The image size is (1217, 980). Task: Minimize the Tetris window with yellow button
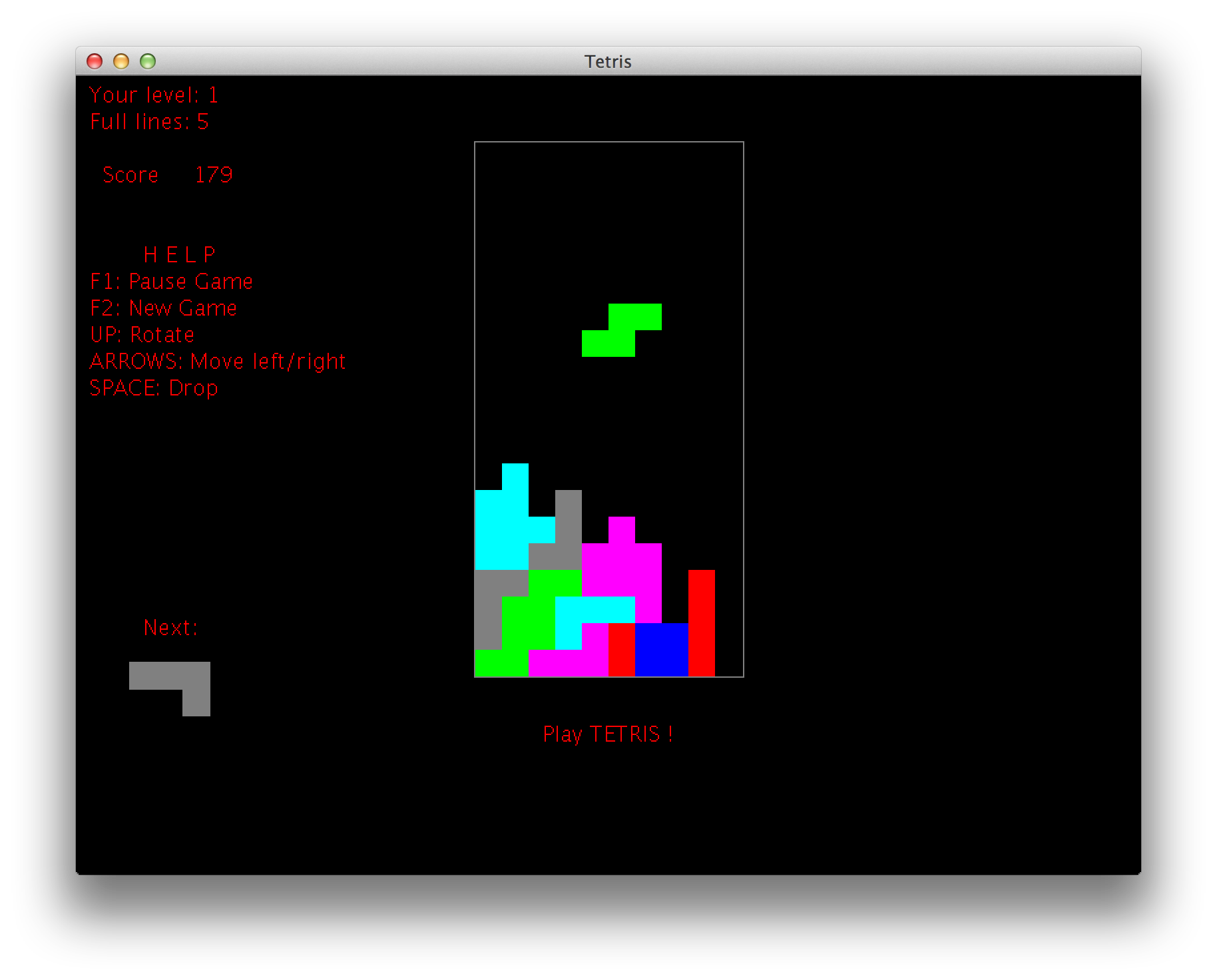(x=121, y=61)
